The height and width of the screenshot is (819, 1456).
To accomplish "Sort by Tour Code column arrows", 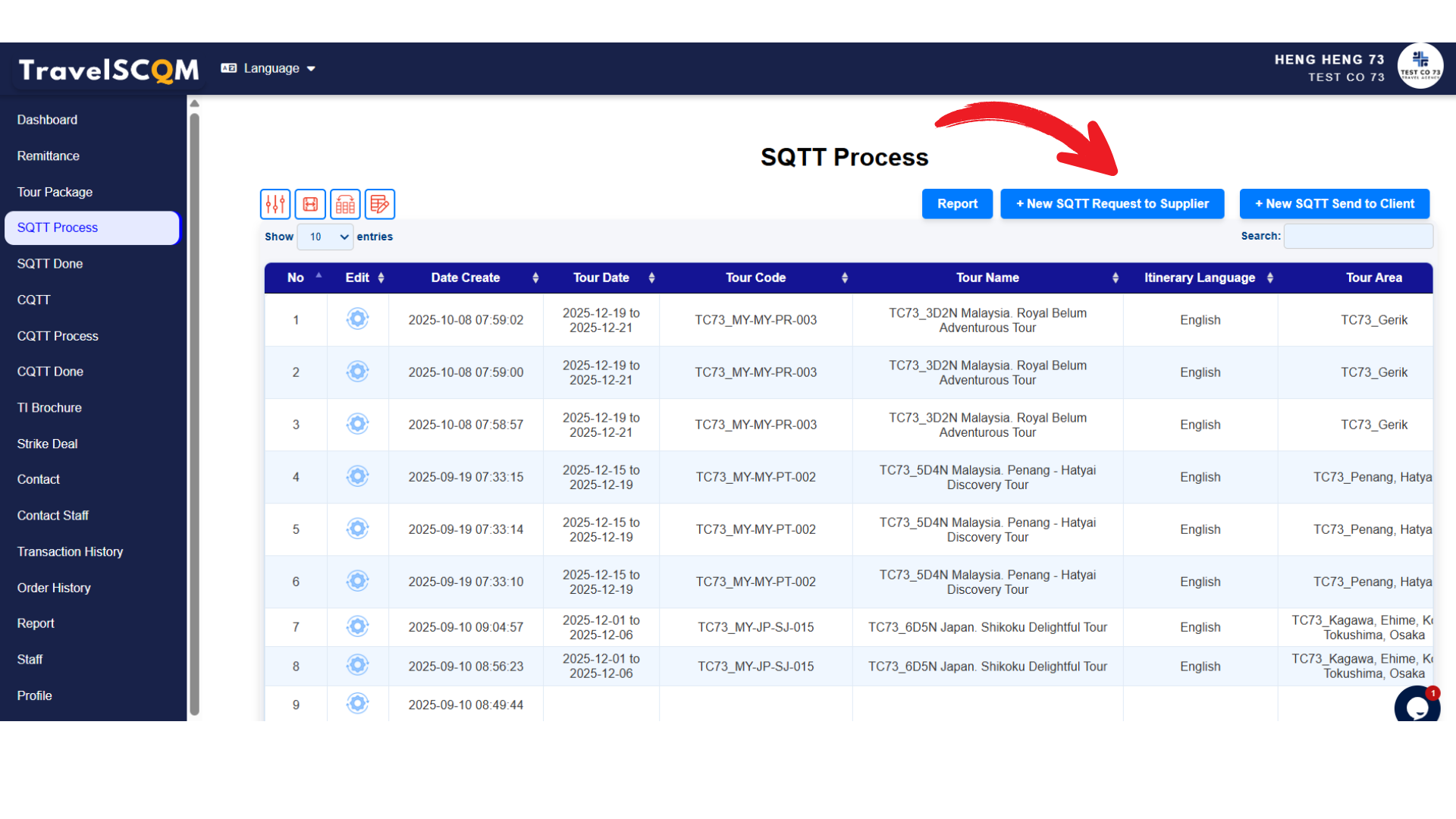I will [x=844, y=278].
